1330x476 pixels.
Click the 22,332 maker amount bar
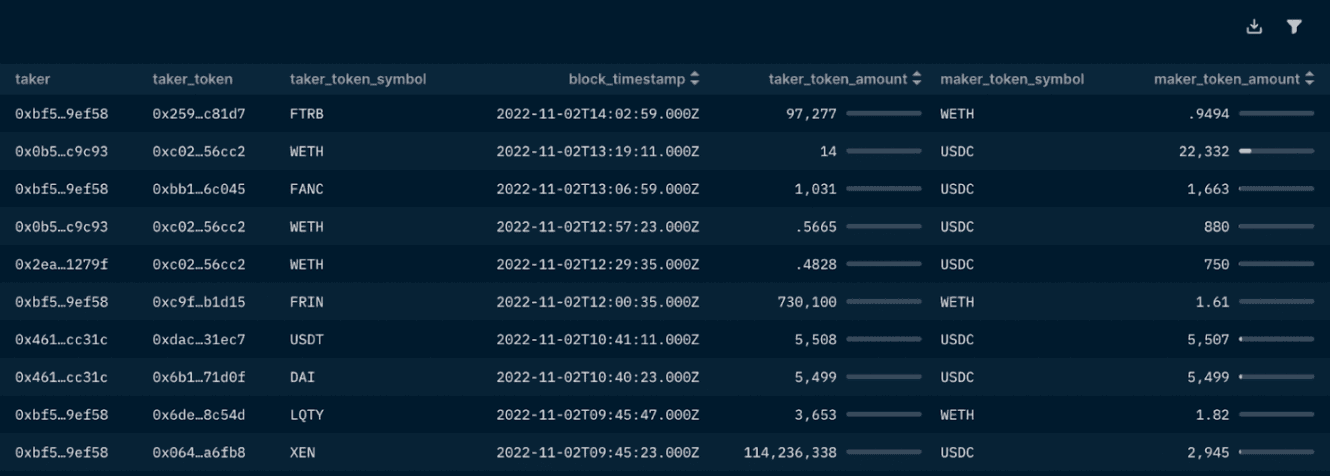pos(1276,151)
